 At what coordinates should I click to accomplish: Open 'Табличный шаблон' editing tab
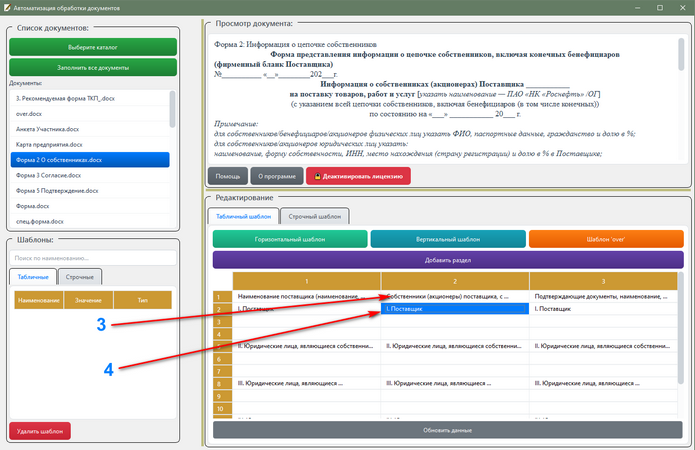coord(243,216)
